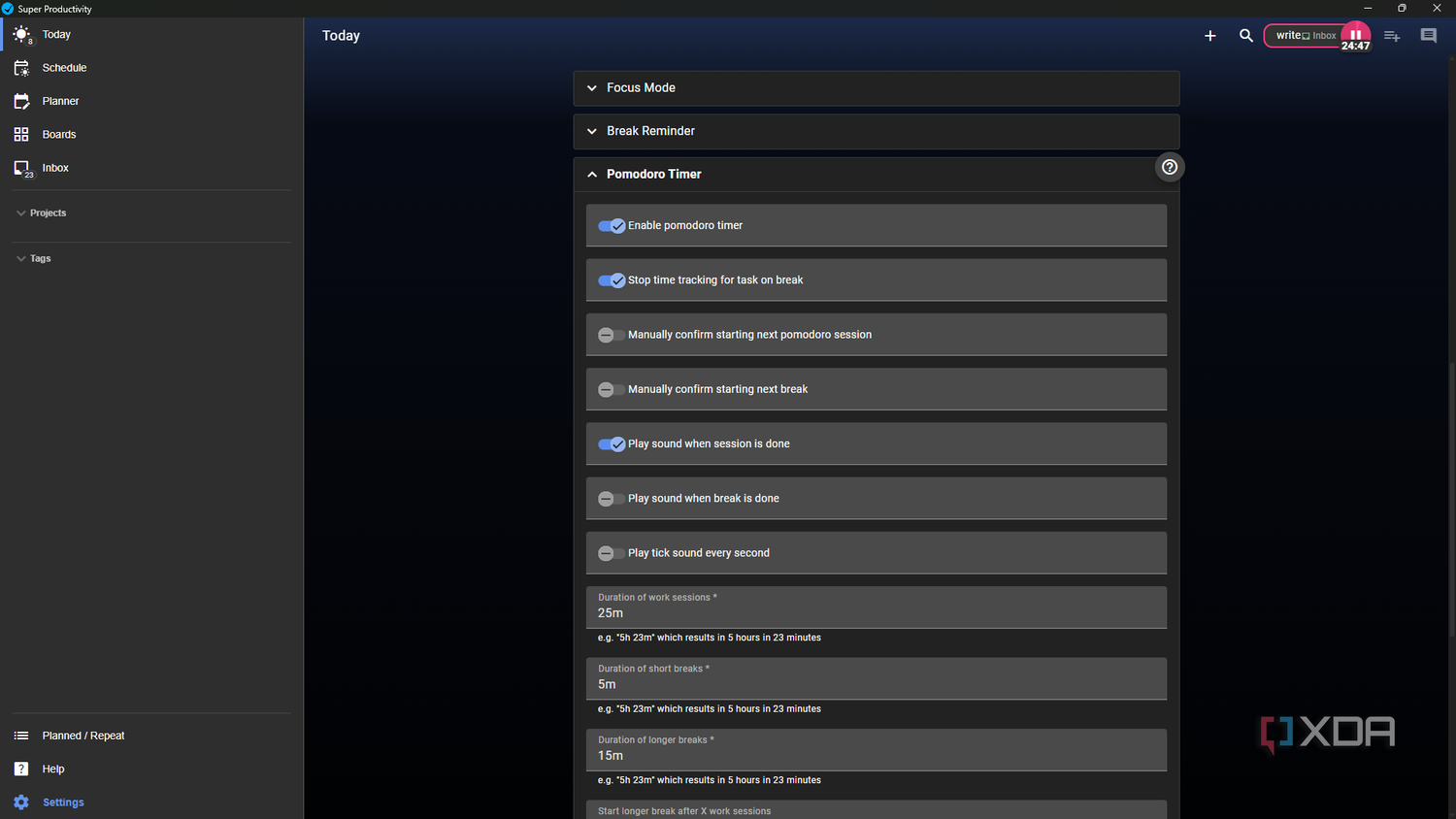Toggle Enable pomodoro timer switch
The image size is (1456, 819).
(612, 226)
